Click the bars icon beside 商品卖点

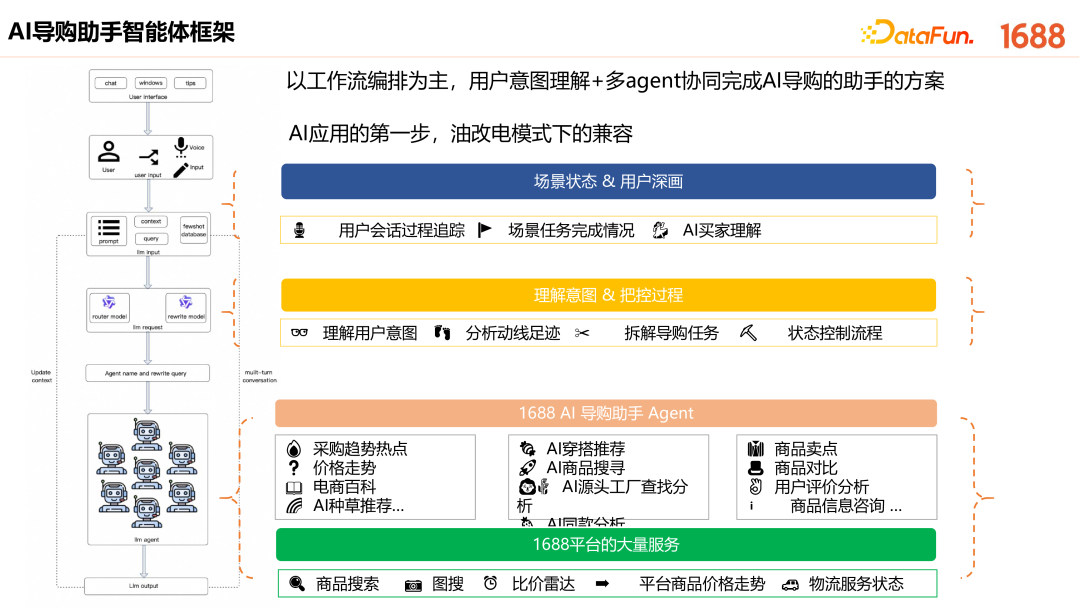(756, 449)
